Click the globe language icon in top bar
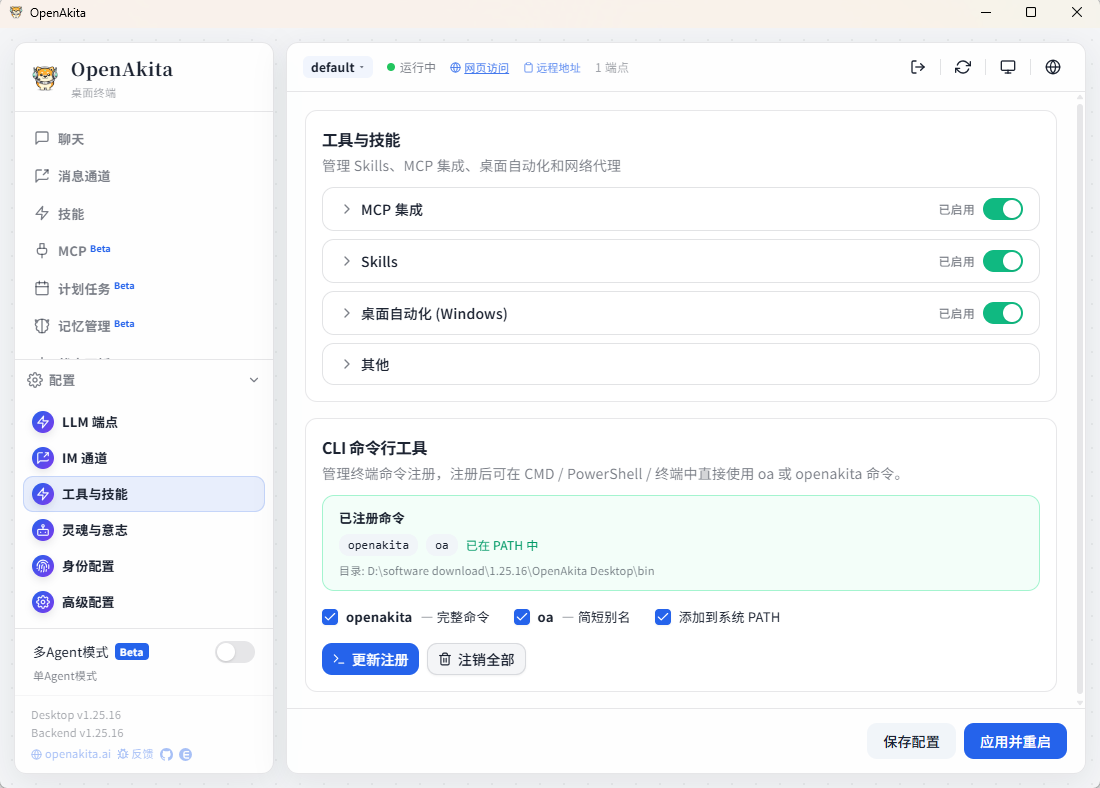 (x=1052, y=67)
